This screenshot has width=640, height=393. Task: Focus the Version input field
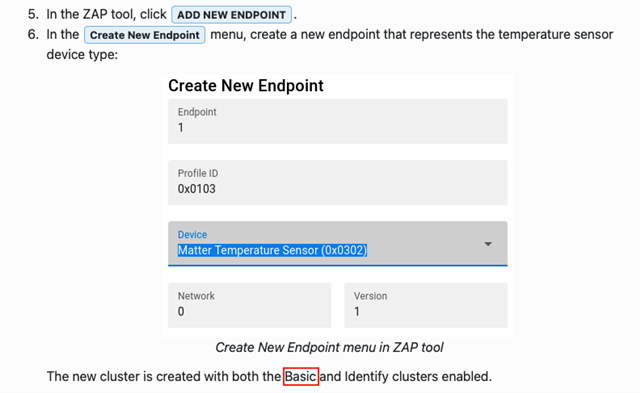click(426, 305)
